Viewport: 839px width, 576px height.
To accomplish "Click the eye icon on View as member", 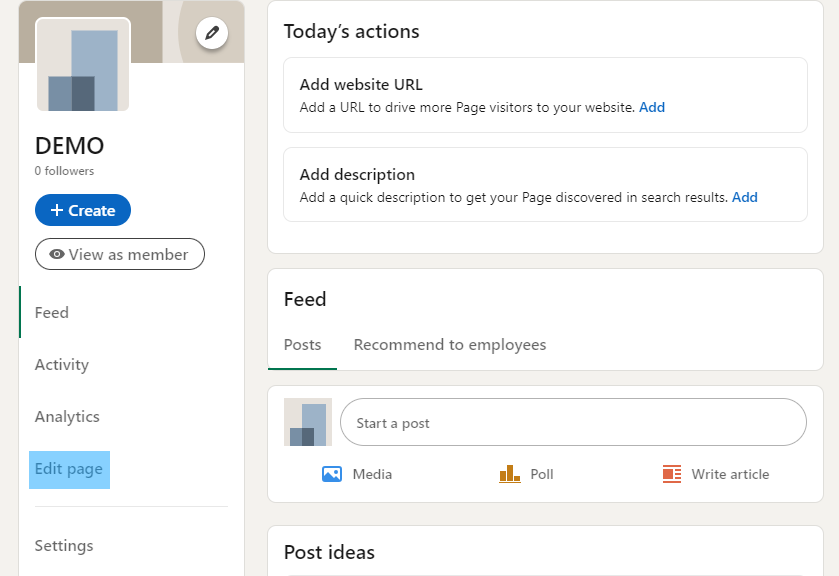I will 57,254.
